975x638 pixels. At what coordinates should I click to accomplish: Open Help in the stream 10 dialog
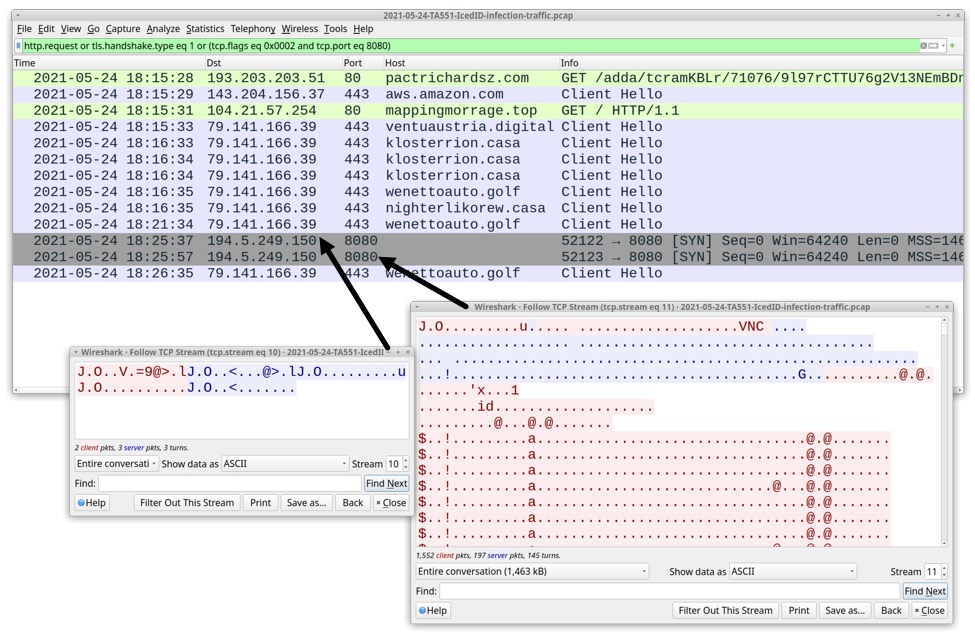click(x=92, y=503)
